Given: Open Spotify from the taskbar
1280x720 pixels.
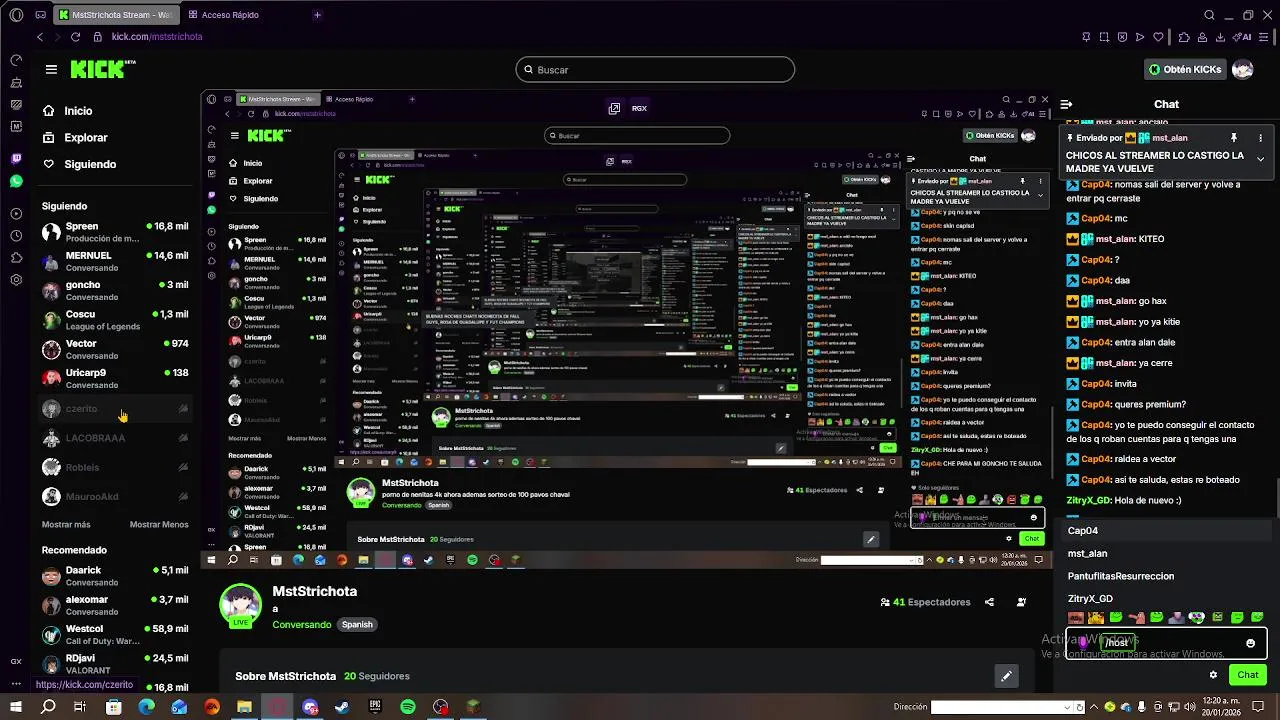Looking at the screenshot, I should click(x=408, y=707).
